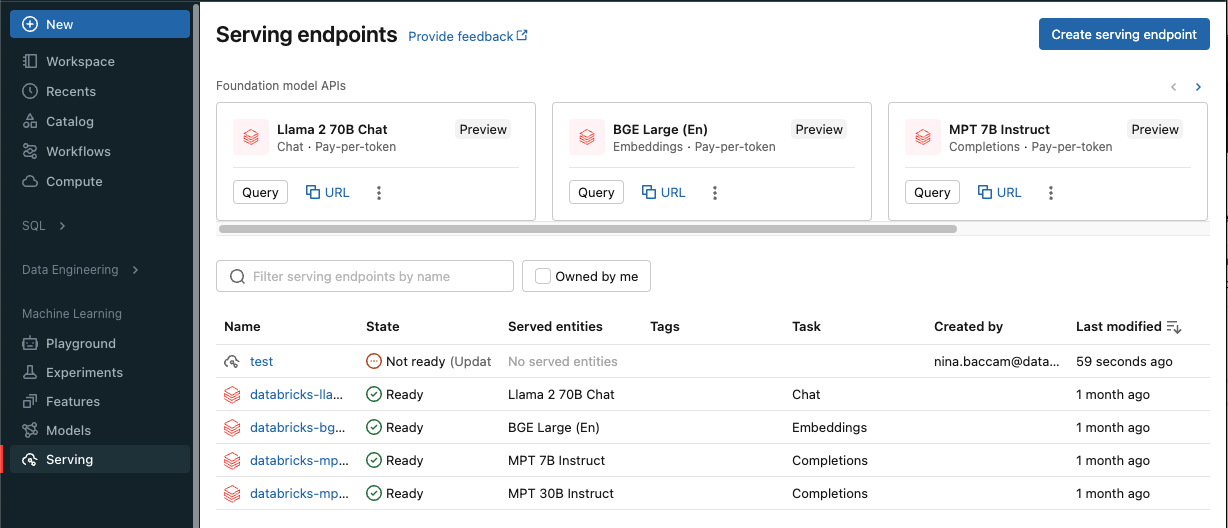The height and width of the screenshot is (528, 1228).
Task: Expand the SQL section in sidebar
Action: (62, 226)
